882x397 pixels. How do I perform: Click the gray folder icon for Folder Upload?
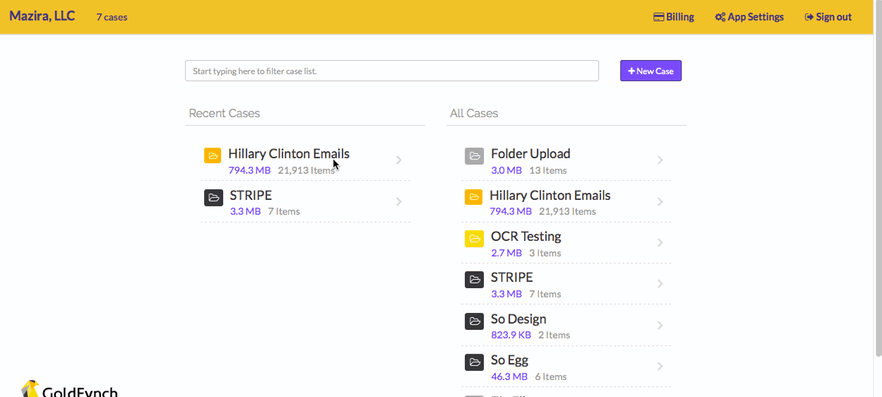(x=474, y=156)
